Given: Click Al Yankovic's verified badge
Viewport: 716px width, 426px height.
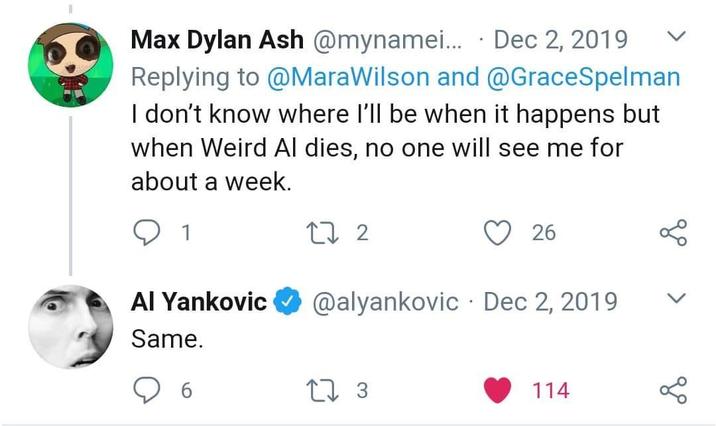Looking at the screenshot, I should (289, 301).
